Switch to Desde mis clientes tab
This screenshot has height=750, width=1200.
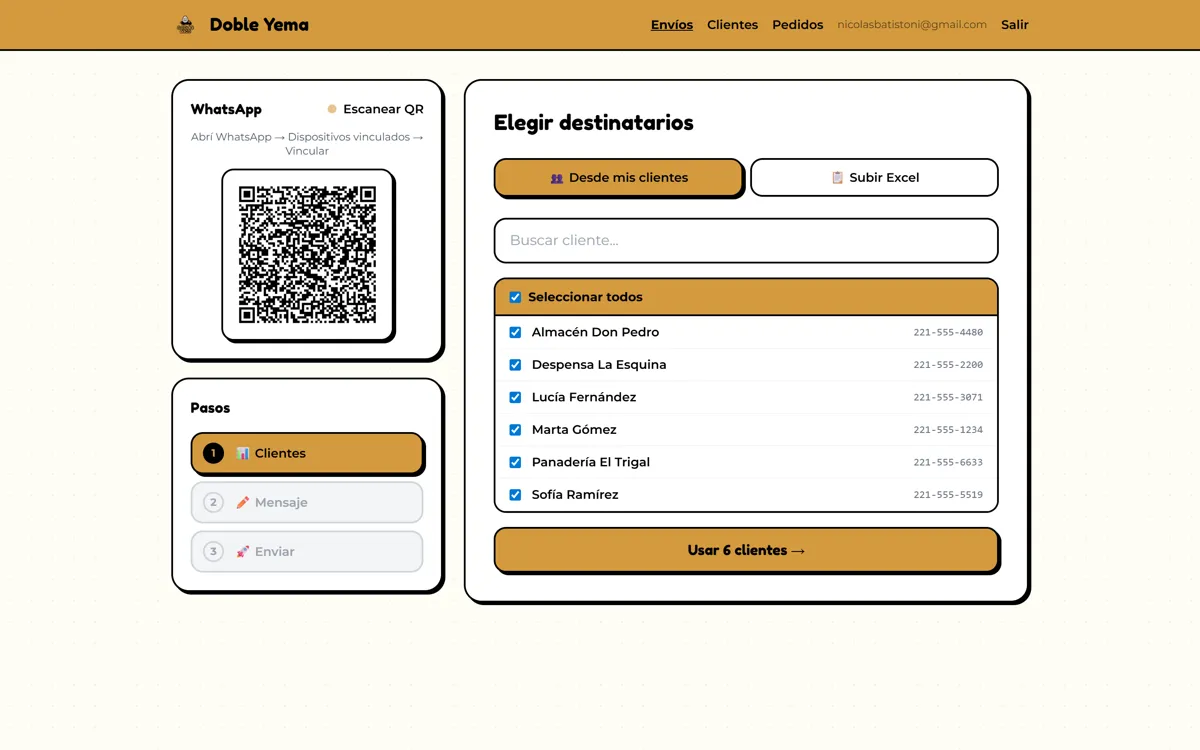pyautogui.click(x=619, y=177)
